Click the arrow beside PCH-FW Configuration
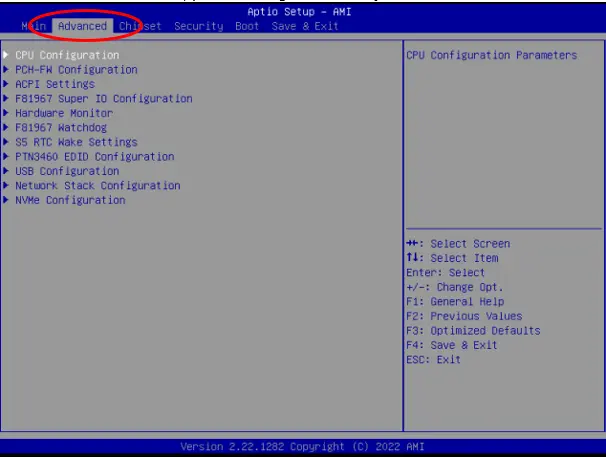The height and width of the screenshot is (457, 606). click(6, 70)
